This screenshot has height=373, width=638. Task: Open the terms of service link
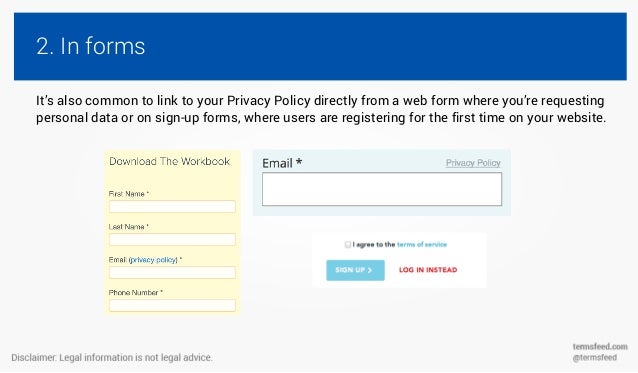[x=422, y=244]
